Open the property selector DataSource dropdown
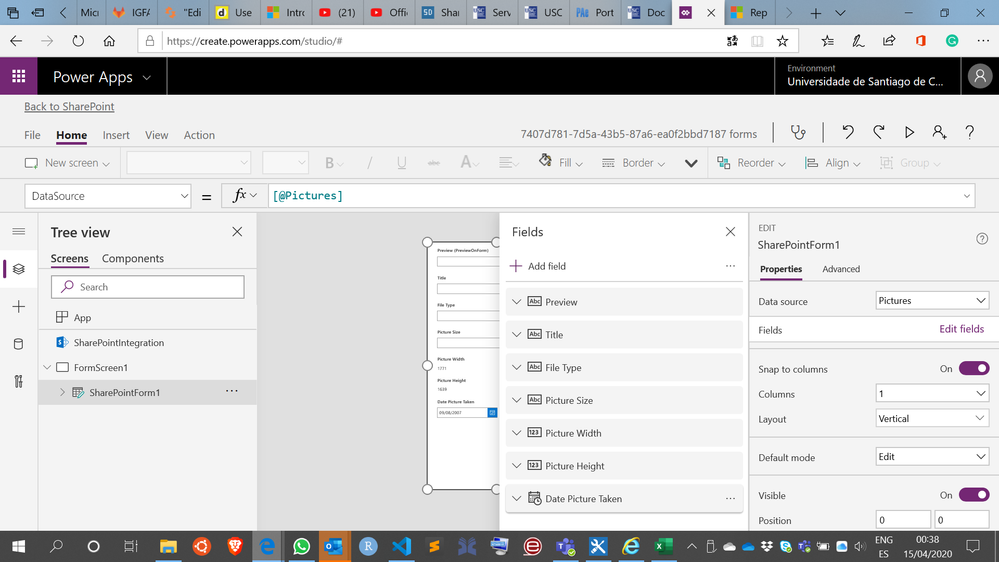The height and width of the screenshot is (562, 999). (108, 196)
